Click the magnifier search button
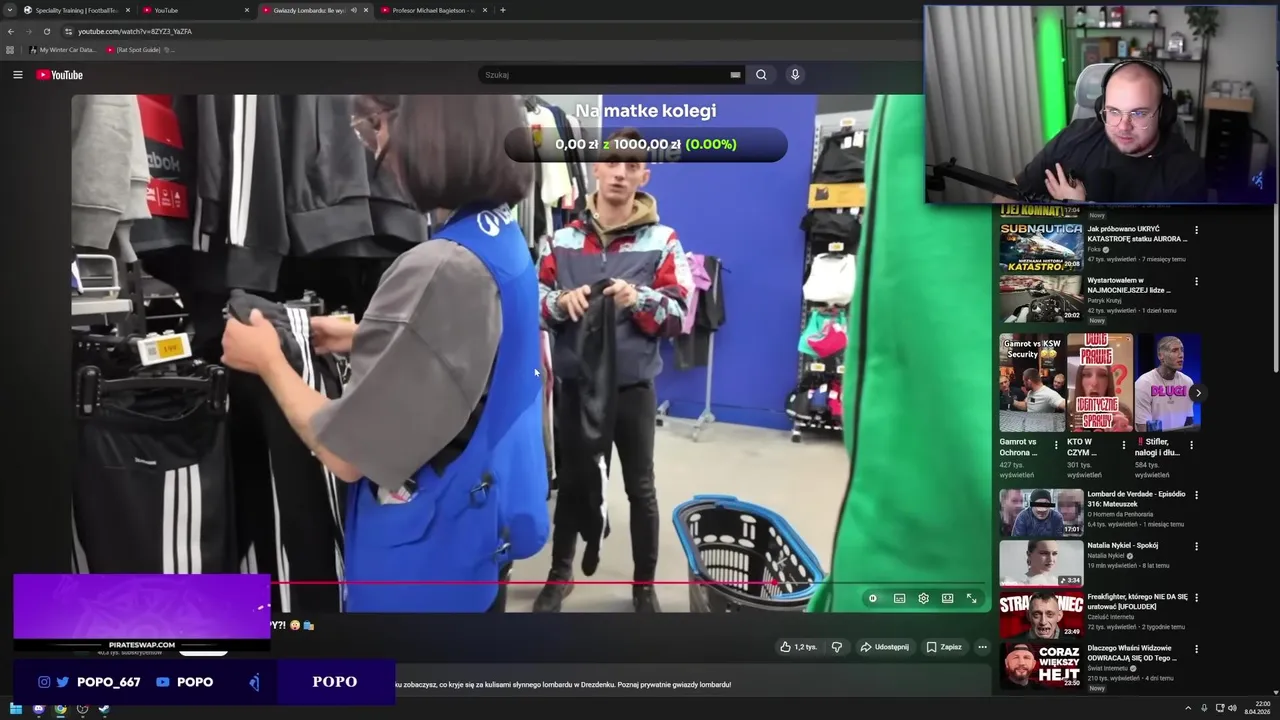Viewport: 1280px width, 720px height. pos(761,75)
